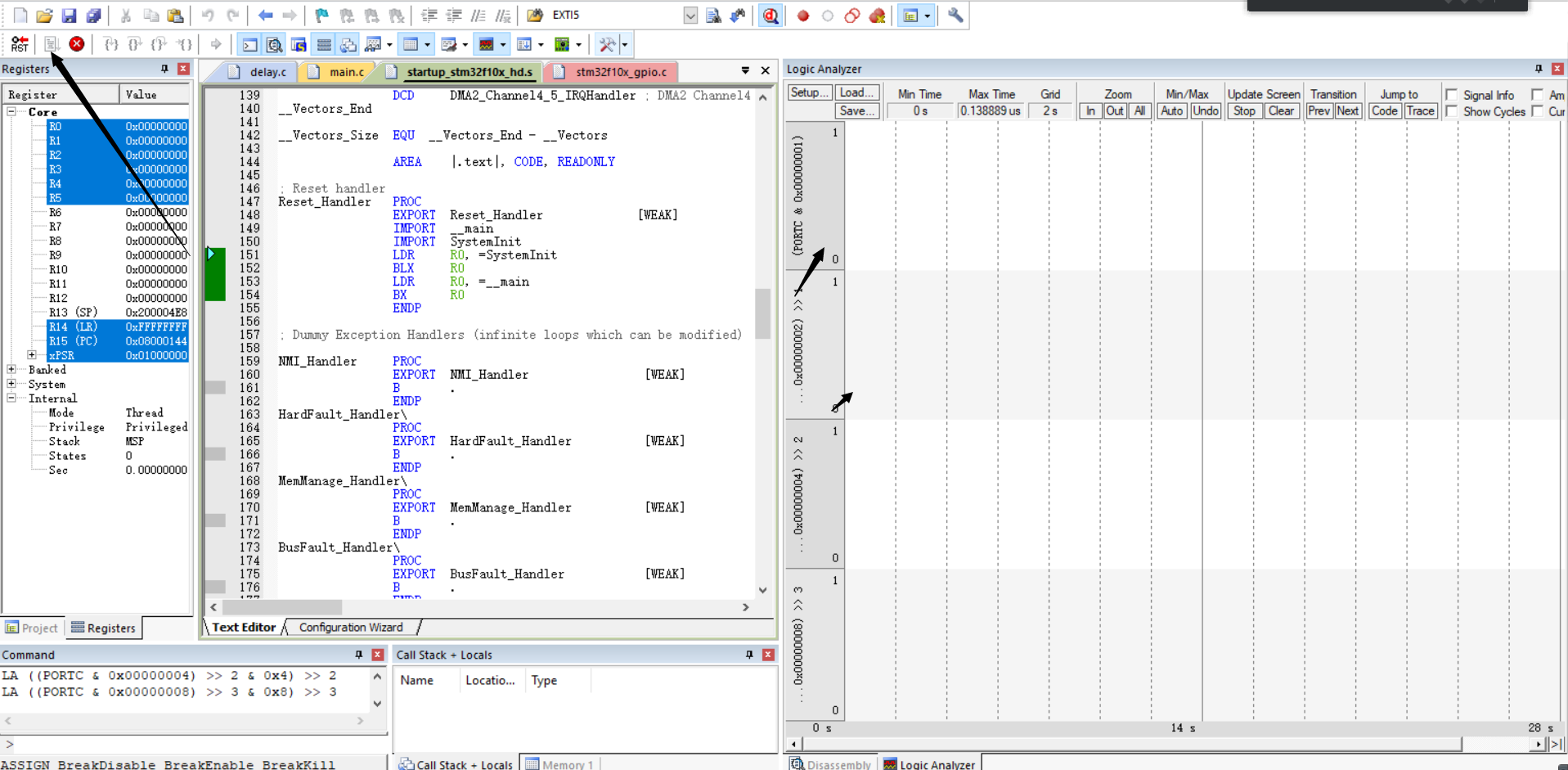Reset the CPU with the RST button
The image size is (1568, 770).
coord(20,44)
